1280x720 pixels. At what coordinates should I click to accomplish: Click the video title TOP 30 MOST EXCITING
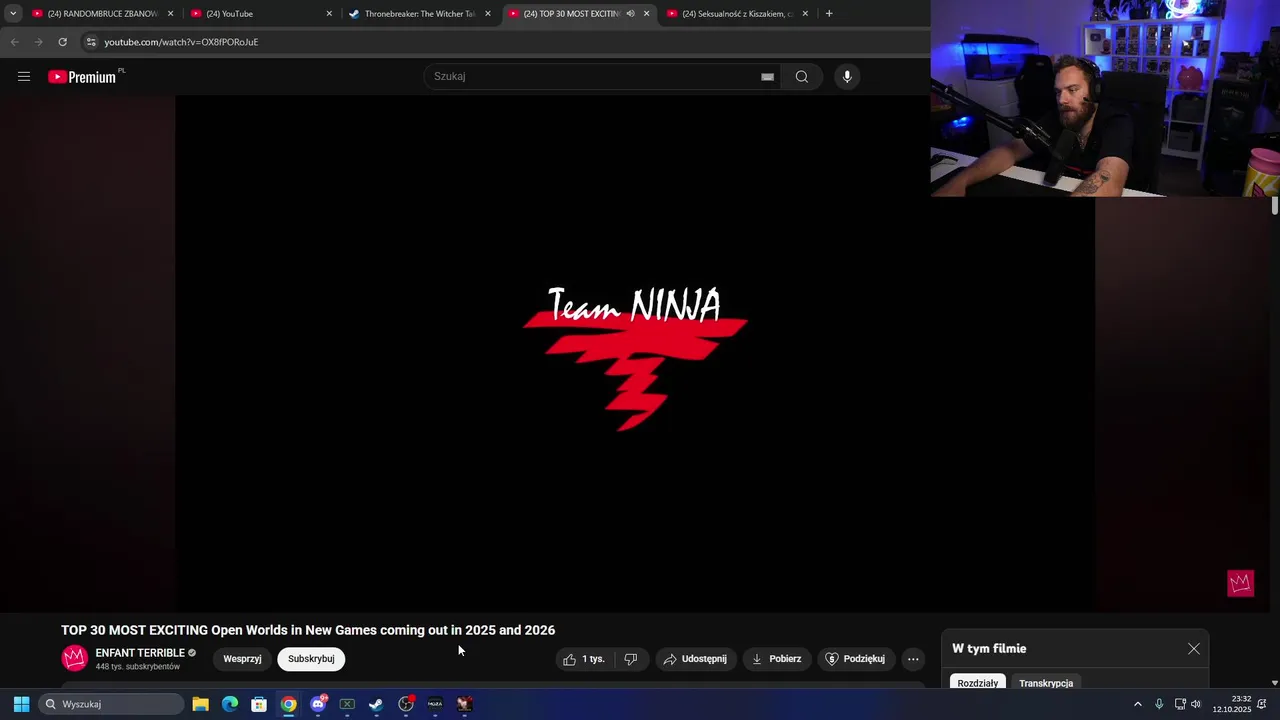point(308,630)
